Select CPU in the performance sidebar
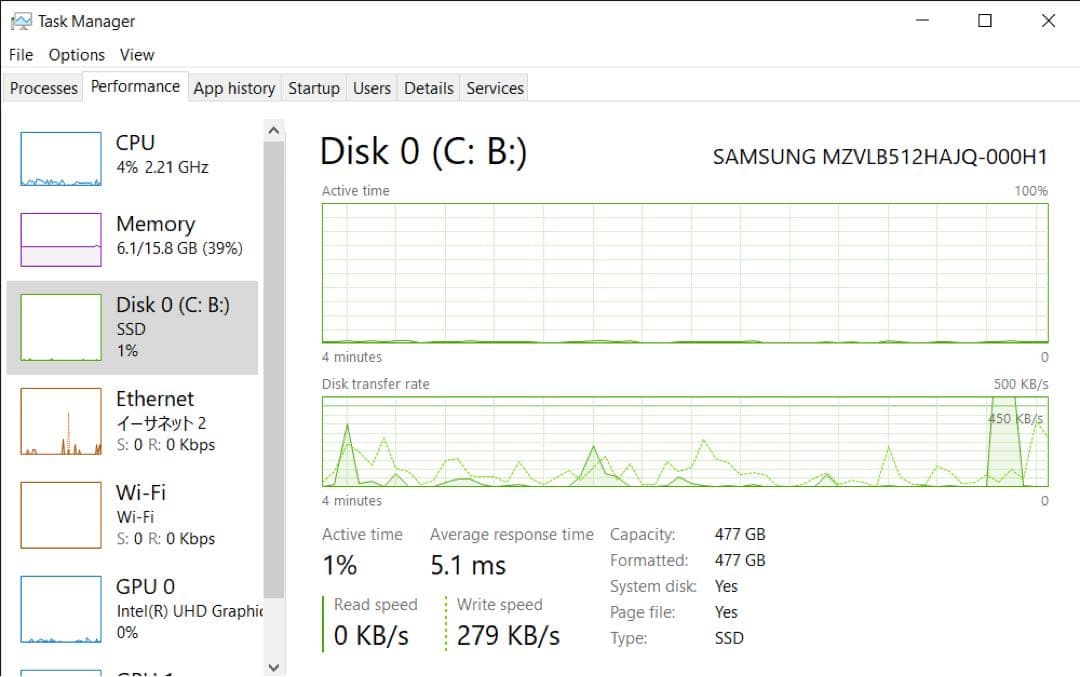 point(130,155)
